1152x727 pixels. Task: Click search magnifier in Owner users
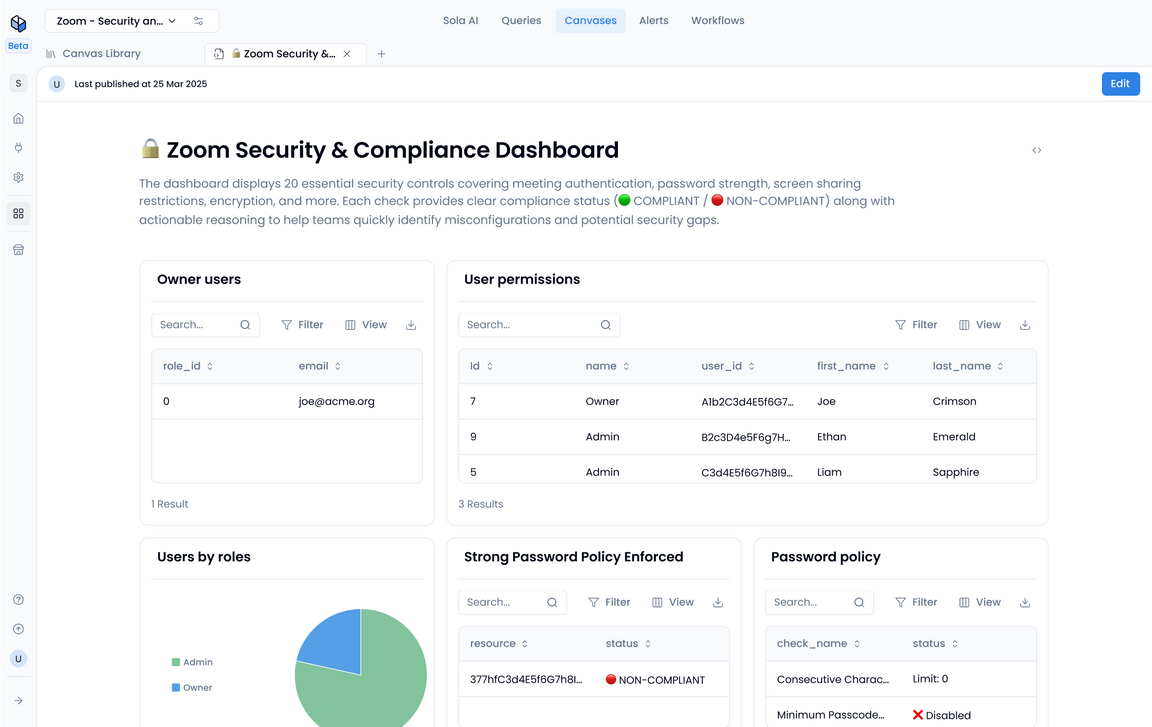click(x=245, y=325)
